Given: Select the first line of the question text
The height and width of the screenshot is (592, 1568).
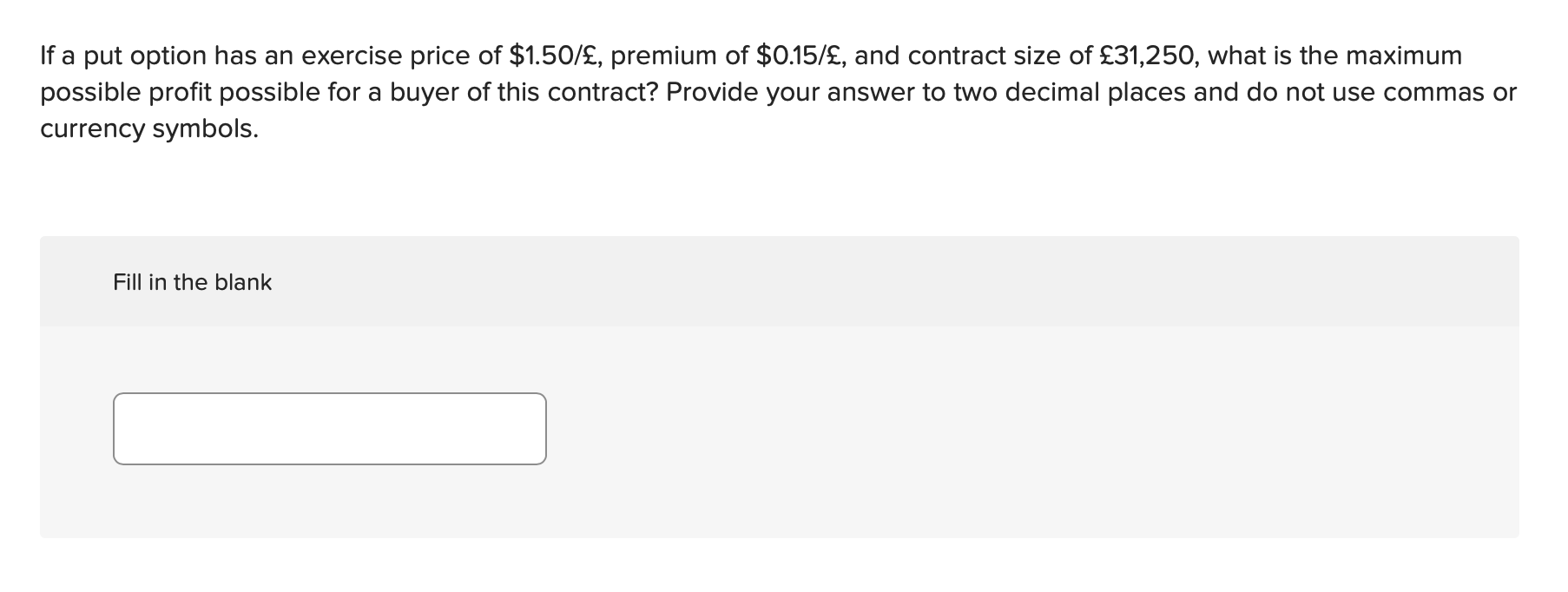Looking at the screenshot, I should tap(747, 55).
